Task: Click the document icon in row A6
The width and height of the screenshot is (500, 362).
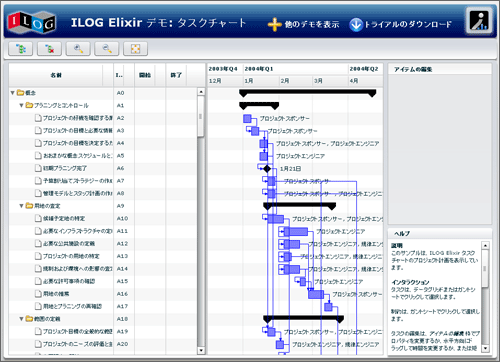Action: (x=38, y=168)
